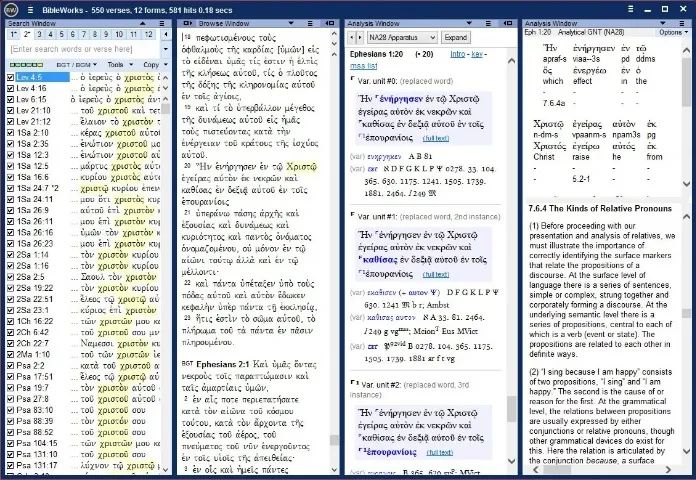
Task: Open the NA28 Apparatus combo box
Action: point(403,38)
